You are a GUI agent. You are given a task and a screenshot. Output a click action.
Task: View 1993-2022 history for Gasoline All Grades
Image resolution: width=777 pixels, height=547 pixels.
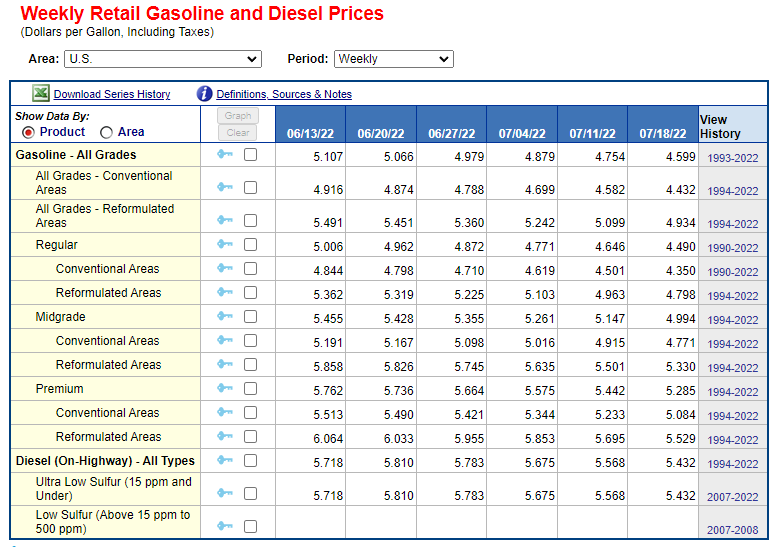pyautogui.click(x=733, y=159)
